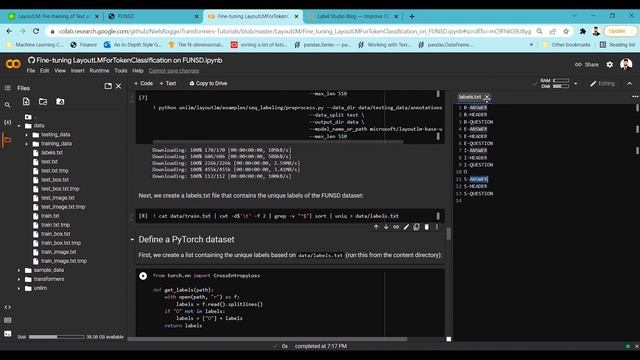Open labels.txt in file tree
Image resolution: width=640 pixels, height=360 pixels.
click(52, 153)
